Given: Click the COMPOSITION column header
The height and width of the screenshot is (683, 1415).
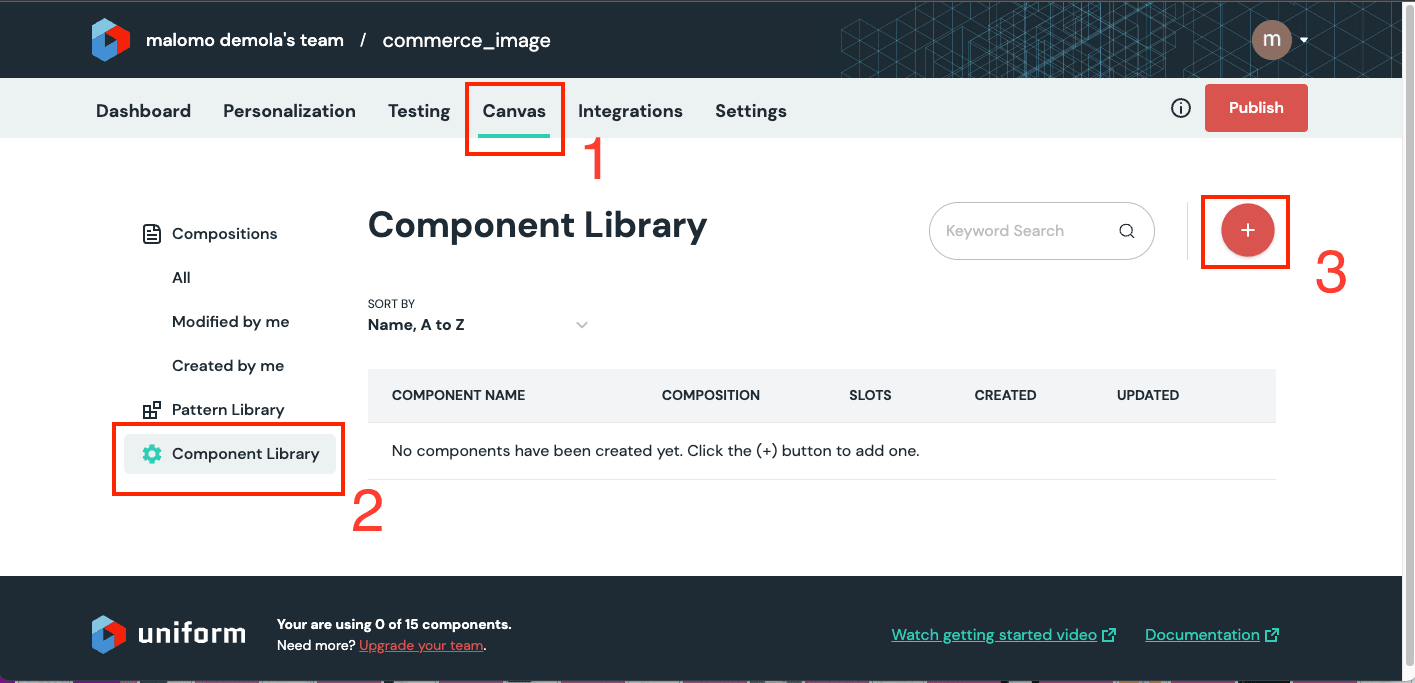Looking at the screenshot, I should [x=711, y=395].
